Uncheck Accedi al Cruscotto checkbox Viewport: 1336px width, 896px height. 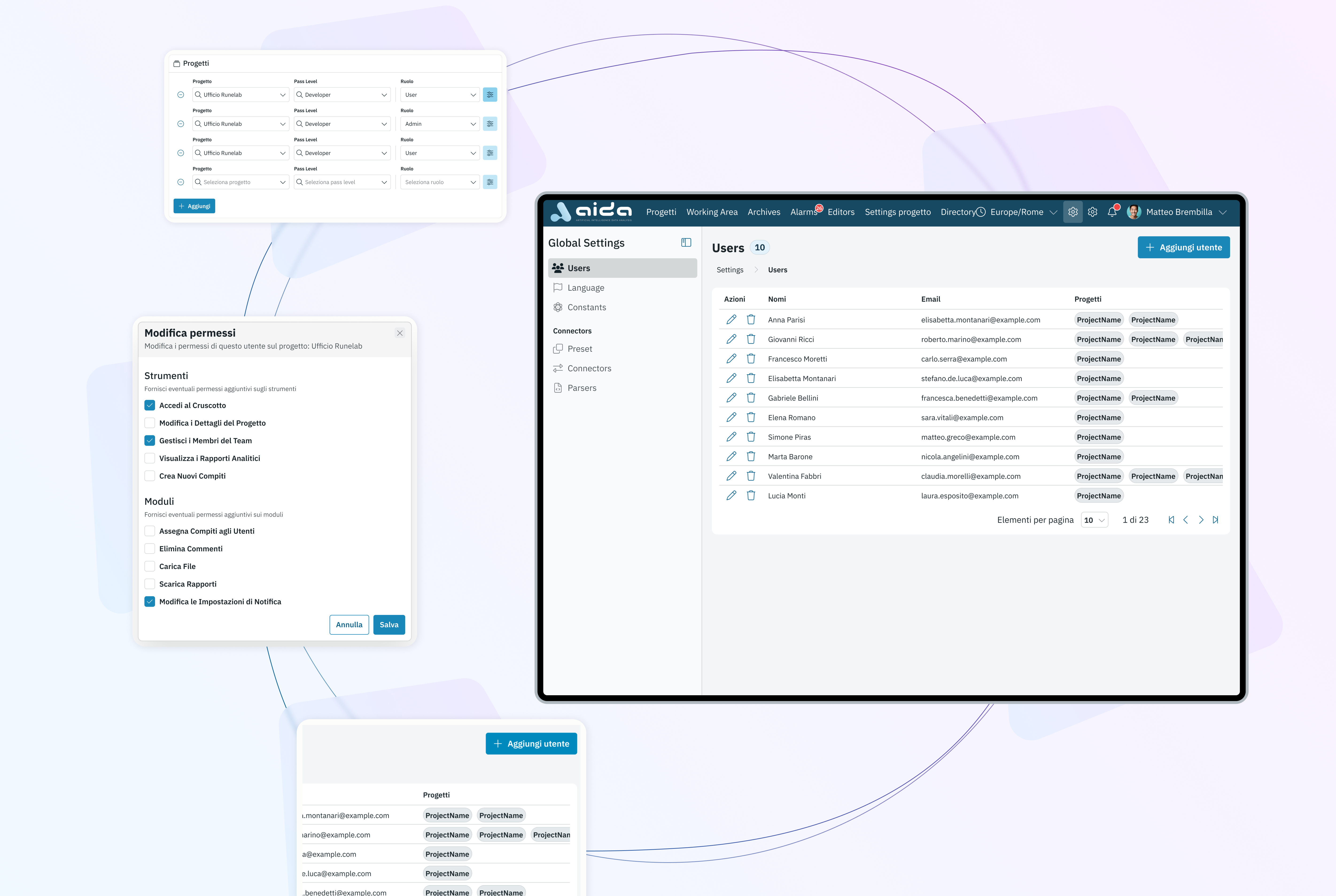pyautogui.click(x=150, y=405)
